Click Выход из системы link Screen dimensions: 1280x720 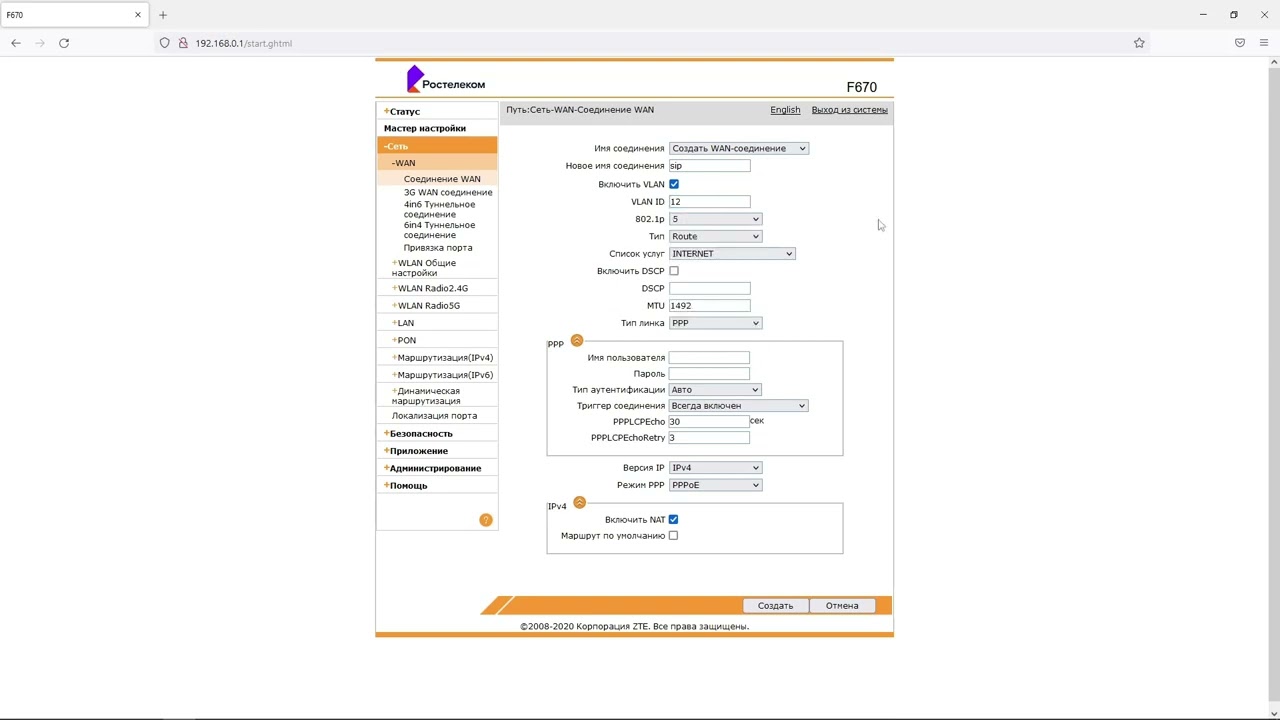point(849,110)
